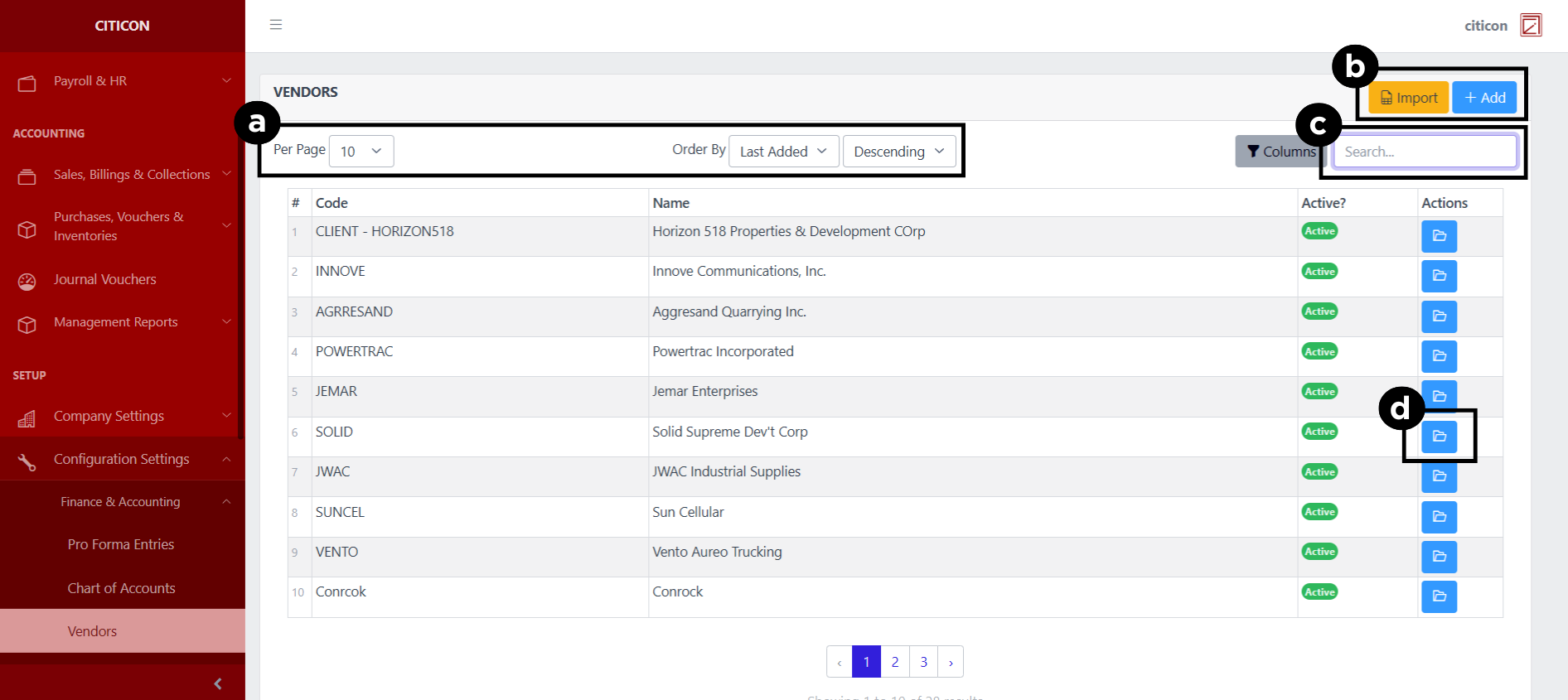Open the Last Added order dropdown
This screenshot has width=1568, height=700.
pyautogui.click(x=783, y=152)
